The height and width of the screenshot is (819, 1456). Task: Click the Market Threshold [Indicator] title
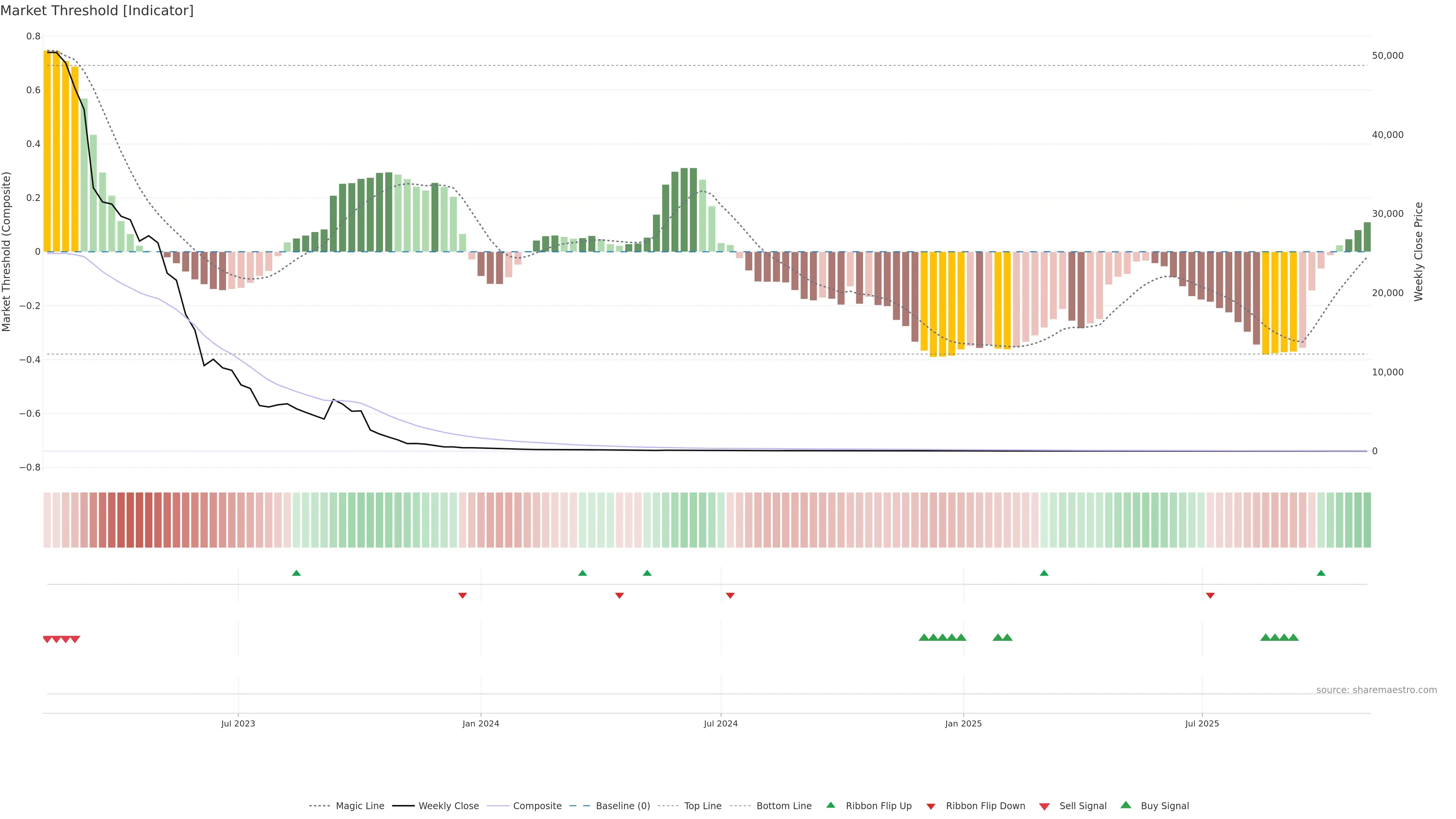pos(97,11)
